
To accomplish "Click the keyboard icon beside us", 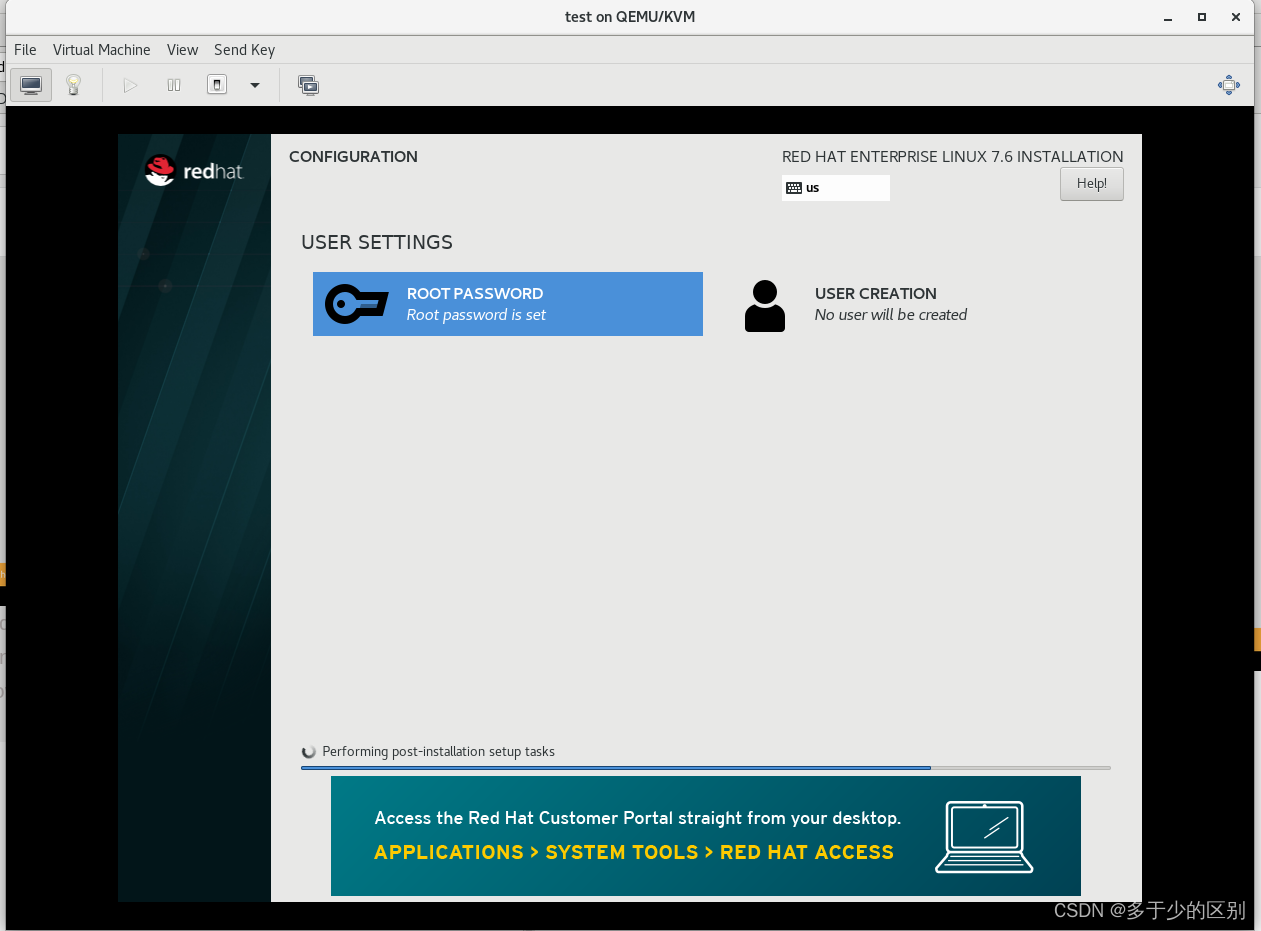I will [794, 188].
